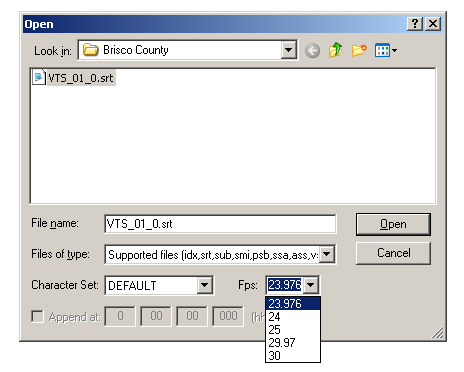Viewport: 464px width, 372px height.
Task: Expand the Files of type dropdown
Action: pos(327,255)
